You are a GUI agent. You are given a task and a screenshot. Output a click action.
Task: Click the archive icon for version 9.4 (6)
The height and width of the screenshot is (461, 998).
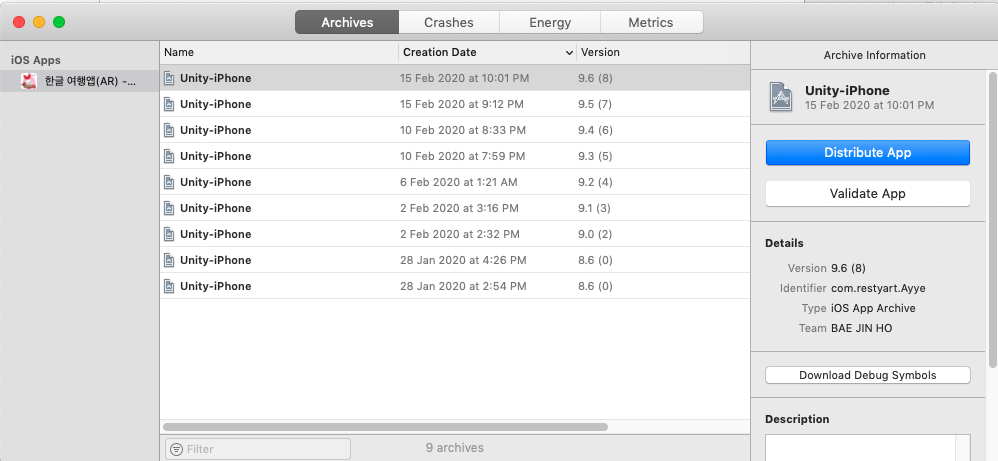click(x=169, y=131)
